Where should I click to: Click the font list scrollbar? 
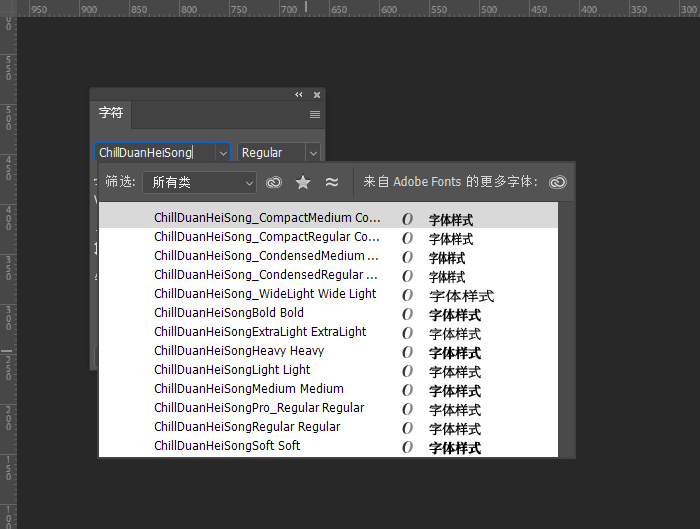tap(565, 329)
